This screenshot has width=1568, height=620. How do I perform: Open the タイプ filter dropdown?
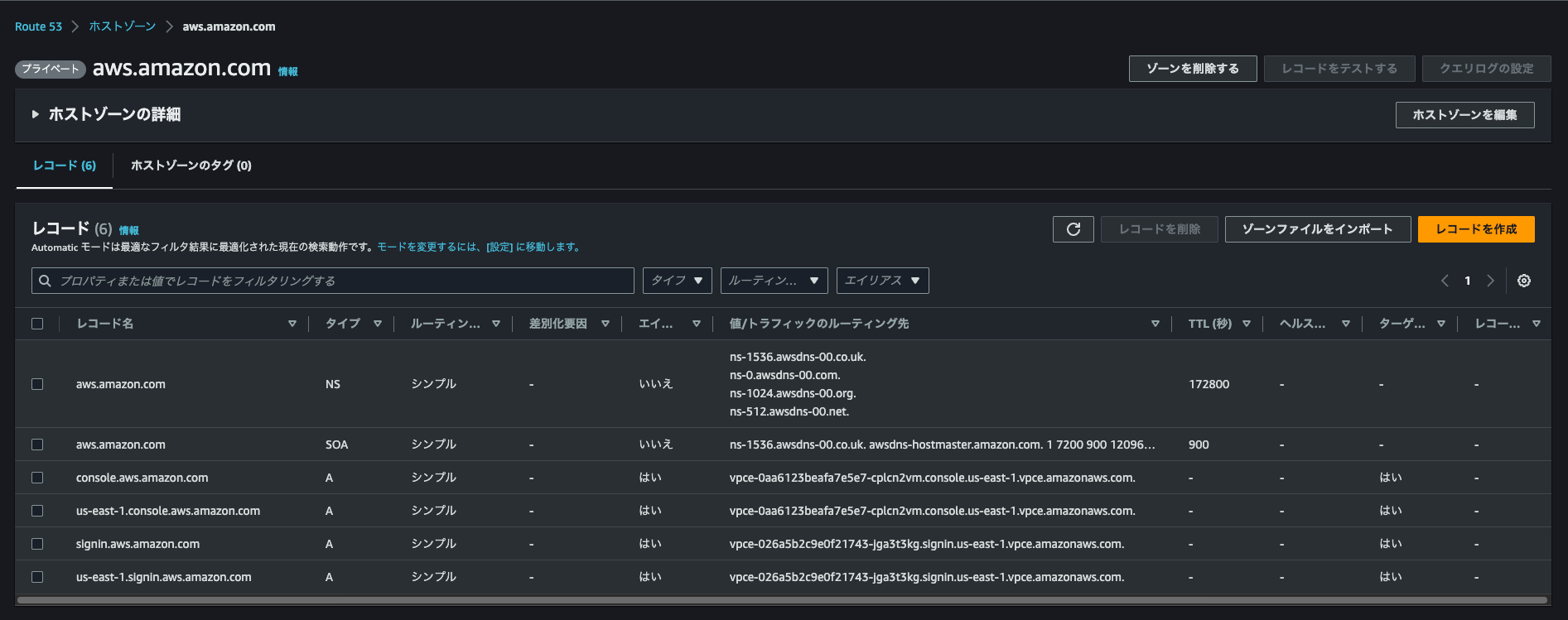(677, 281)
